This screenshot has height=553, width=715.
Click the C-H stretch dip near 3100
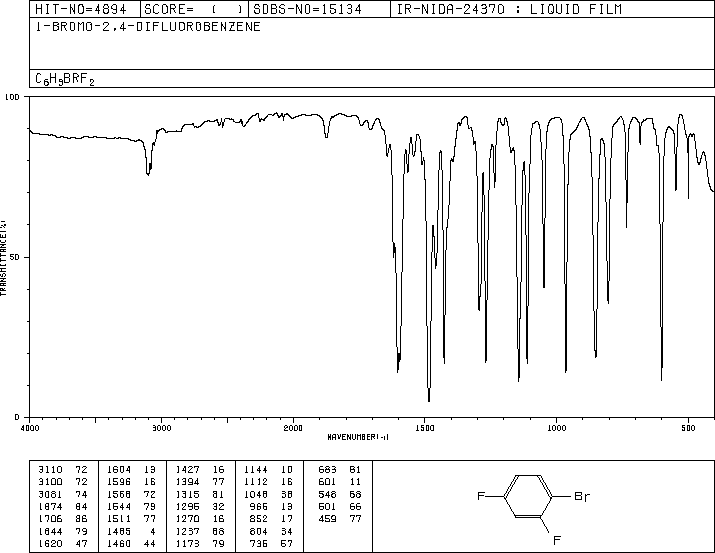point(148,171)
